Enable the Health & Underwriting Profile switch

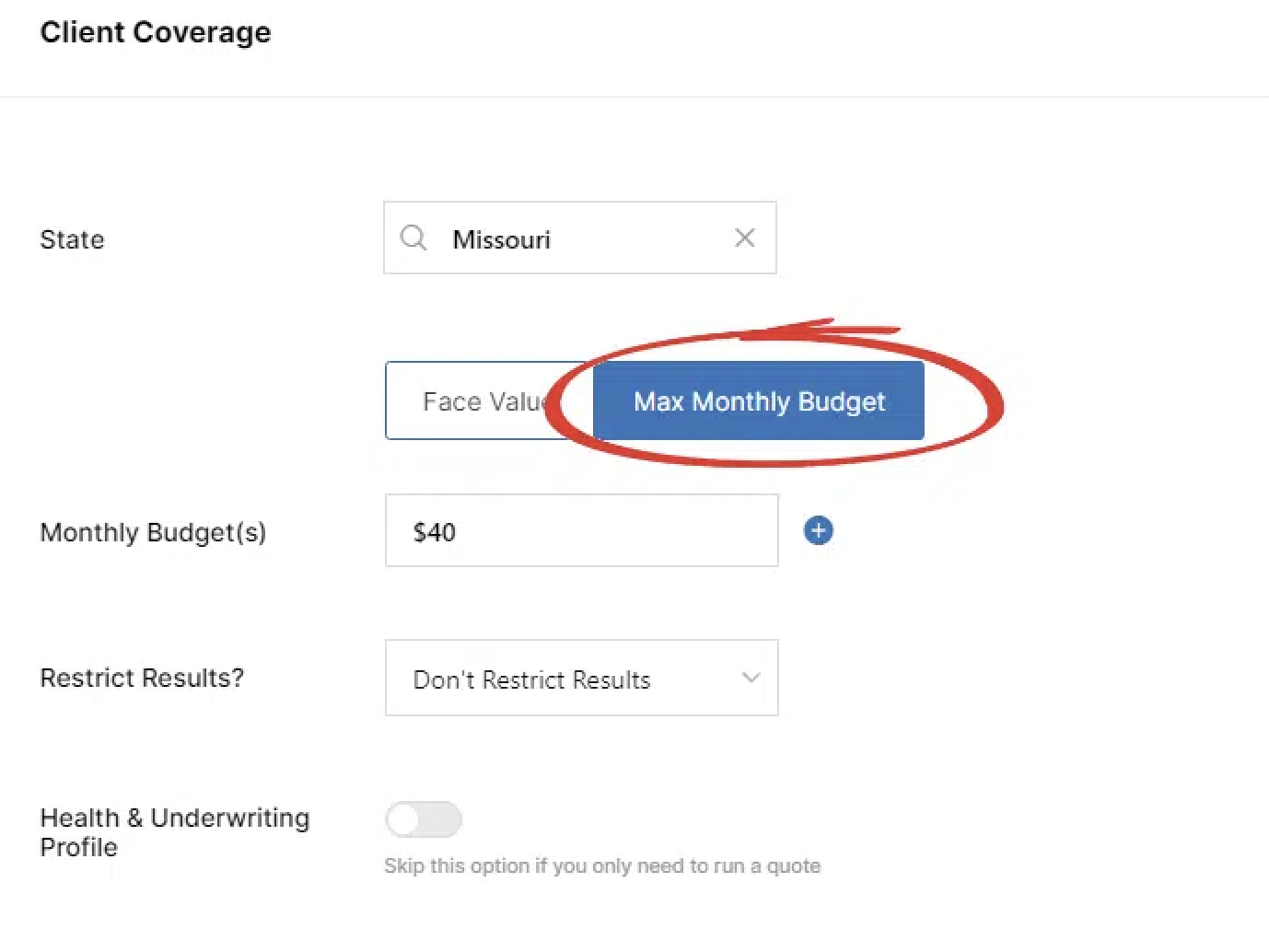(424, 818)
